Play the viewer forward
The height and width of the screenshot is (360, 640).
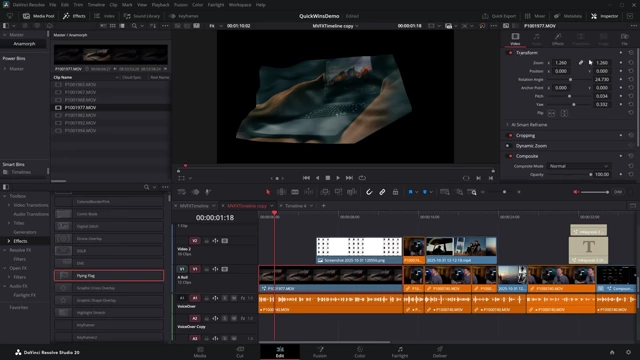[338, 178]
